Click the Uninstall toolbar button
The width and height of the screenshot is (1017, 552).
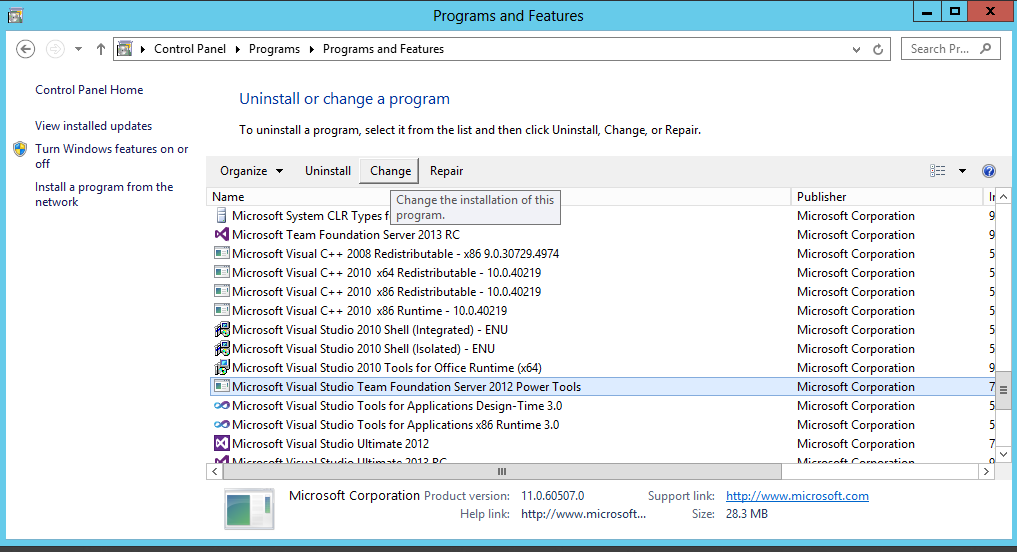(x=328, y=171)
